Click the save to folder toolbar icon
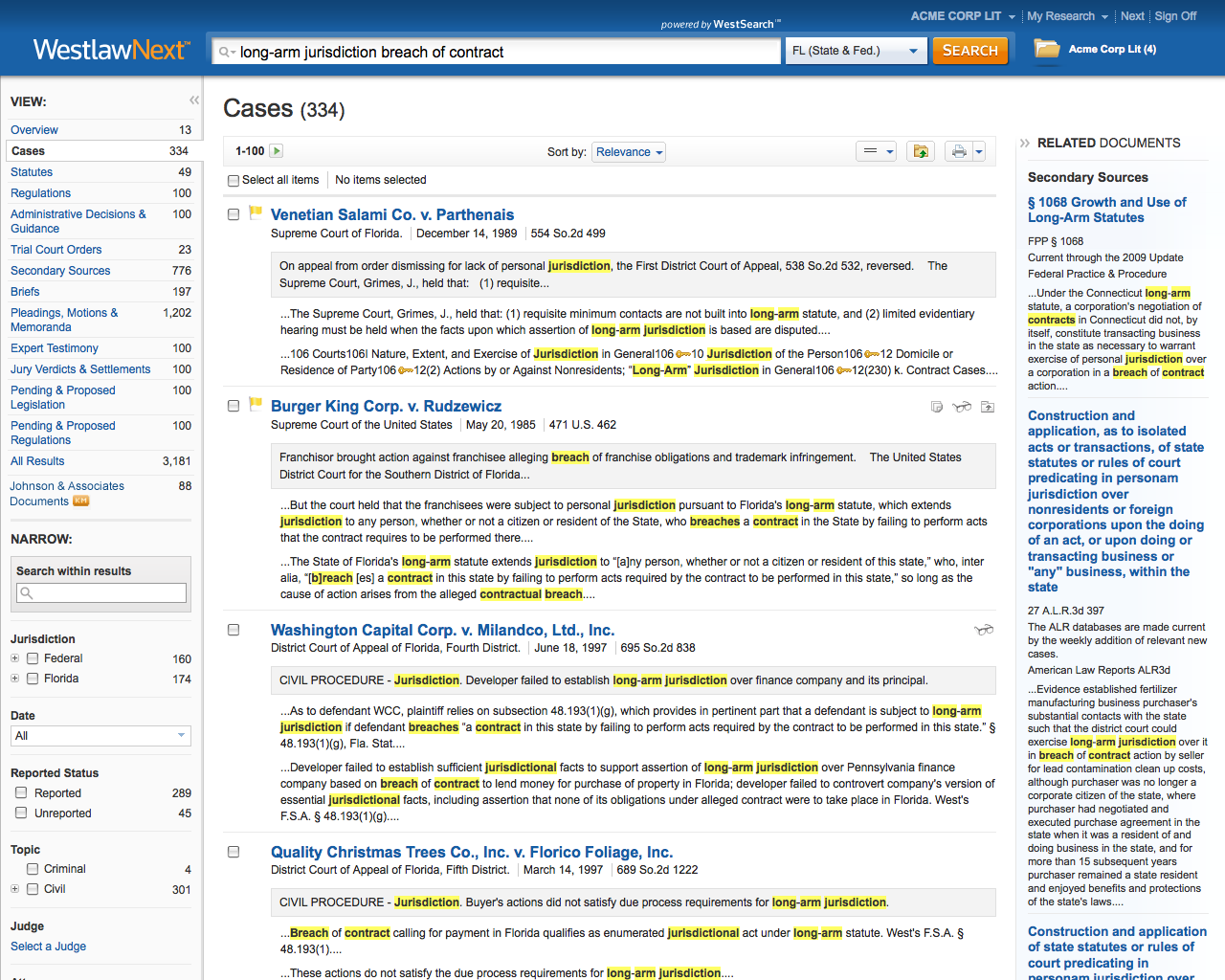The height and width of the screenshot is (980, 1225). [920, 151]
